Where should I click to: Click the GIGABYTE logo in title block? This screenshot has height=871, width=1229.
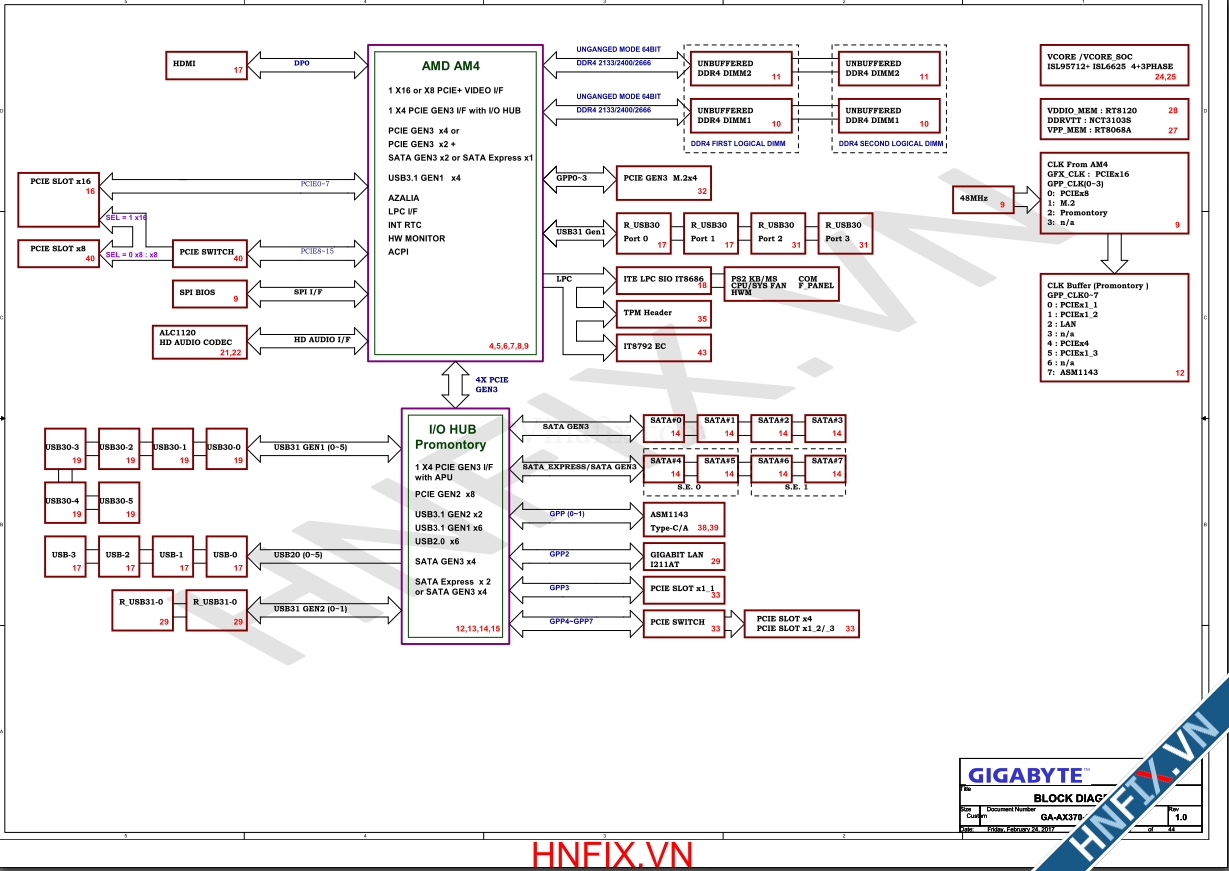click(x=1026, y=775)
